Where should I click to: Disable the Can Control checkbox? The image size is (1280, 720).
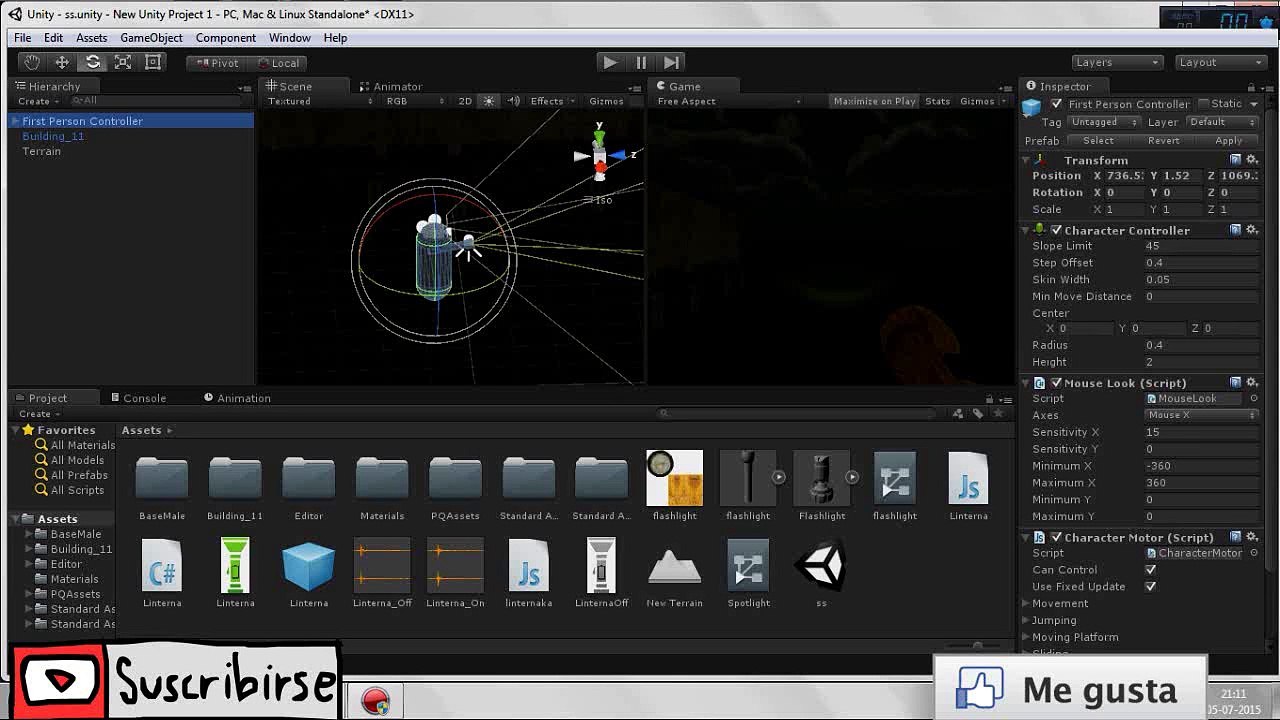coord(1150,570)
